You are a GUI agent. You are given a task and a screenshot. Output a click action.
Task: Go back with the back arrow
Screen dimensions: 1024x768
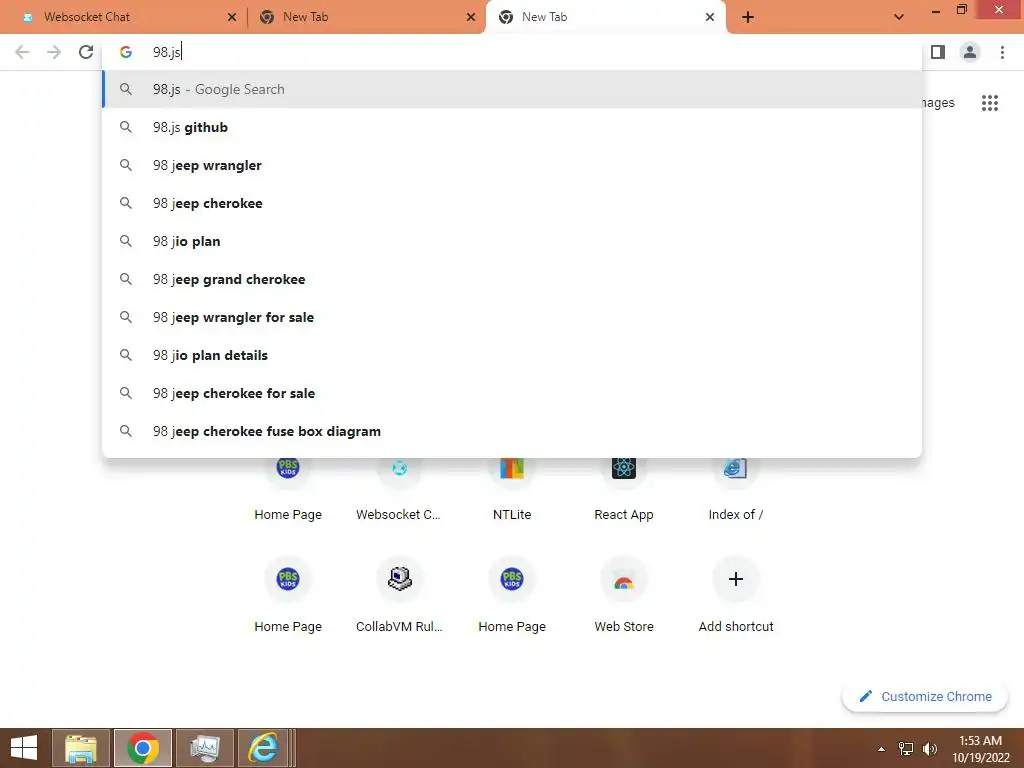pyautogui.click(x=22, y=52)
